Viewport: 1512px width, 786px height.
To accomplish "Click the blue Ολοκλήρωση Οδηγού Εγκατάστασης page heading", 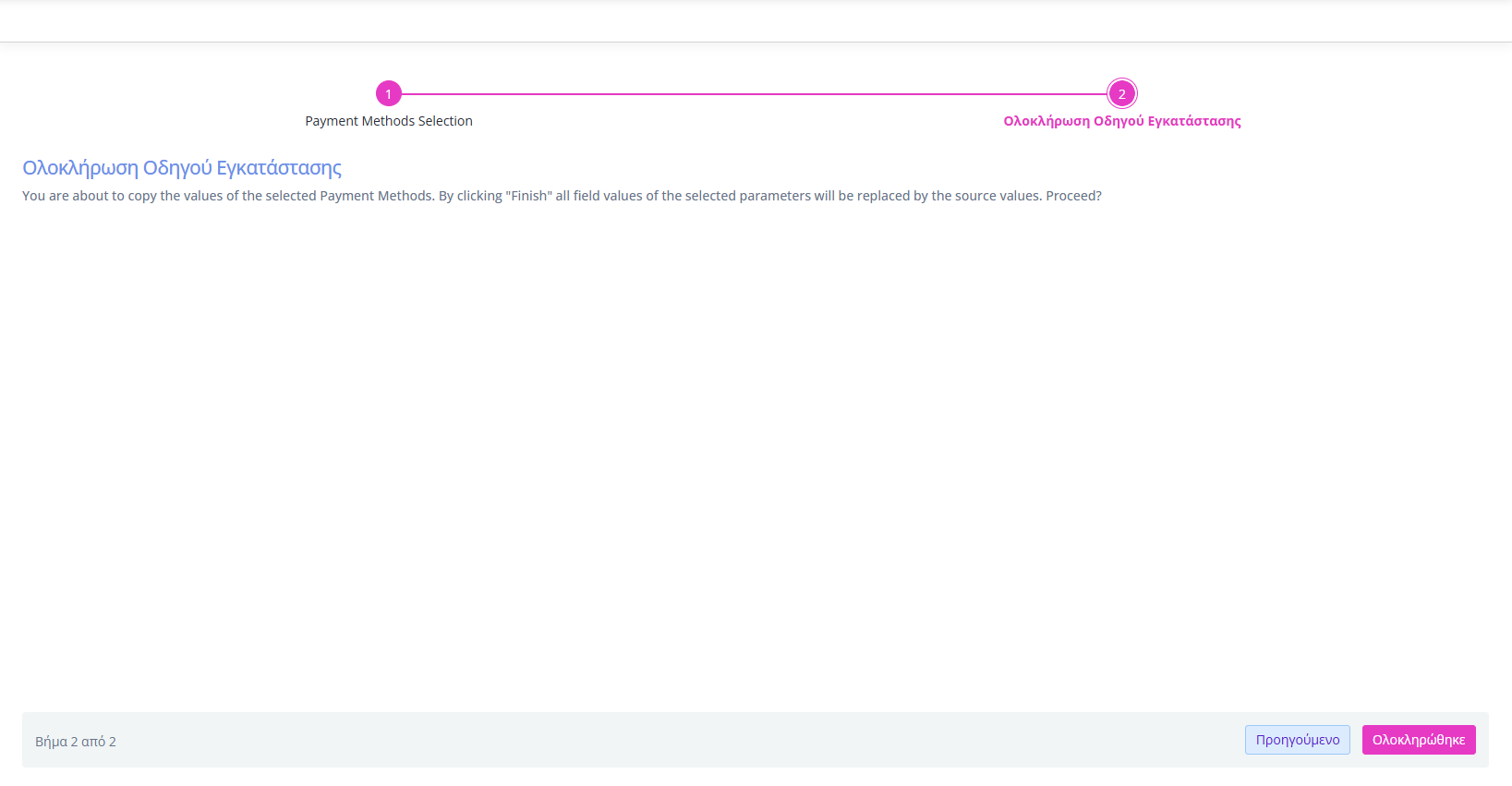I will [x=182, y=168].
